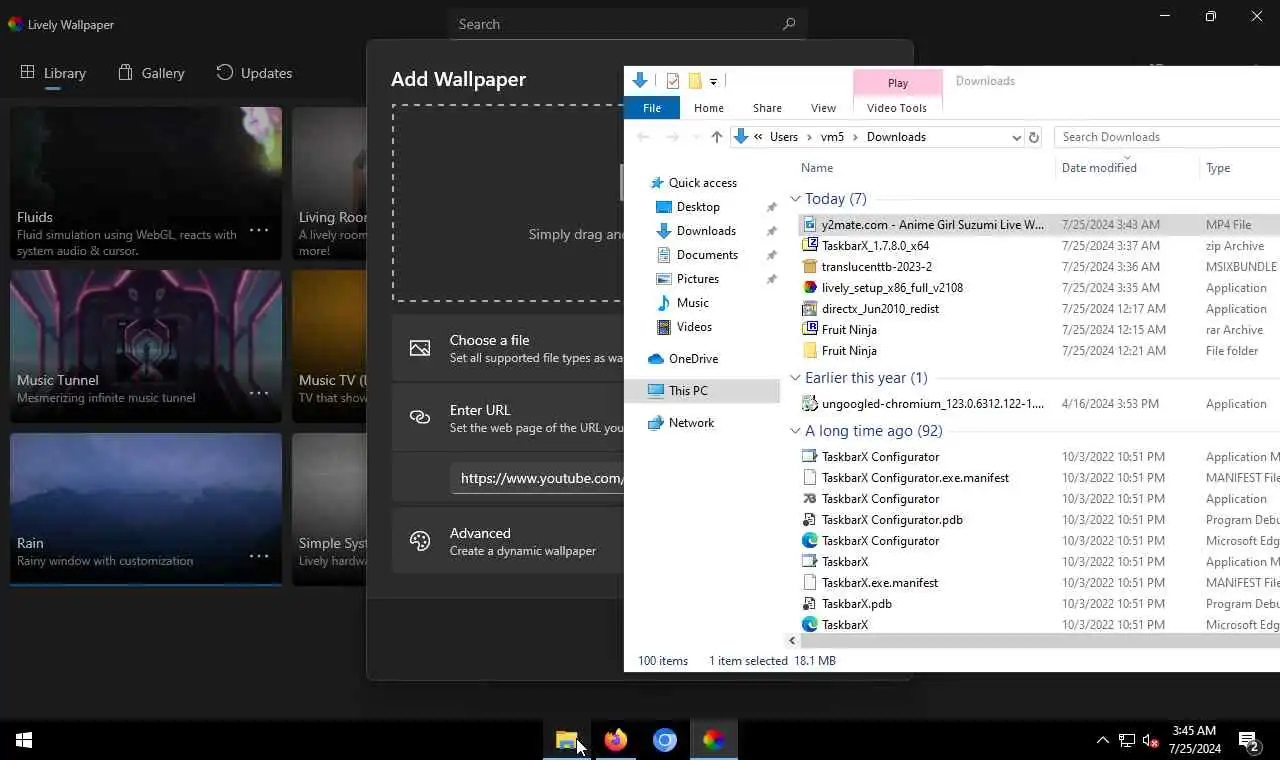Click the Enter URL link icon
1280x760 pixels.
tap(420, 417)
